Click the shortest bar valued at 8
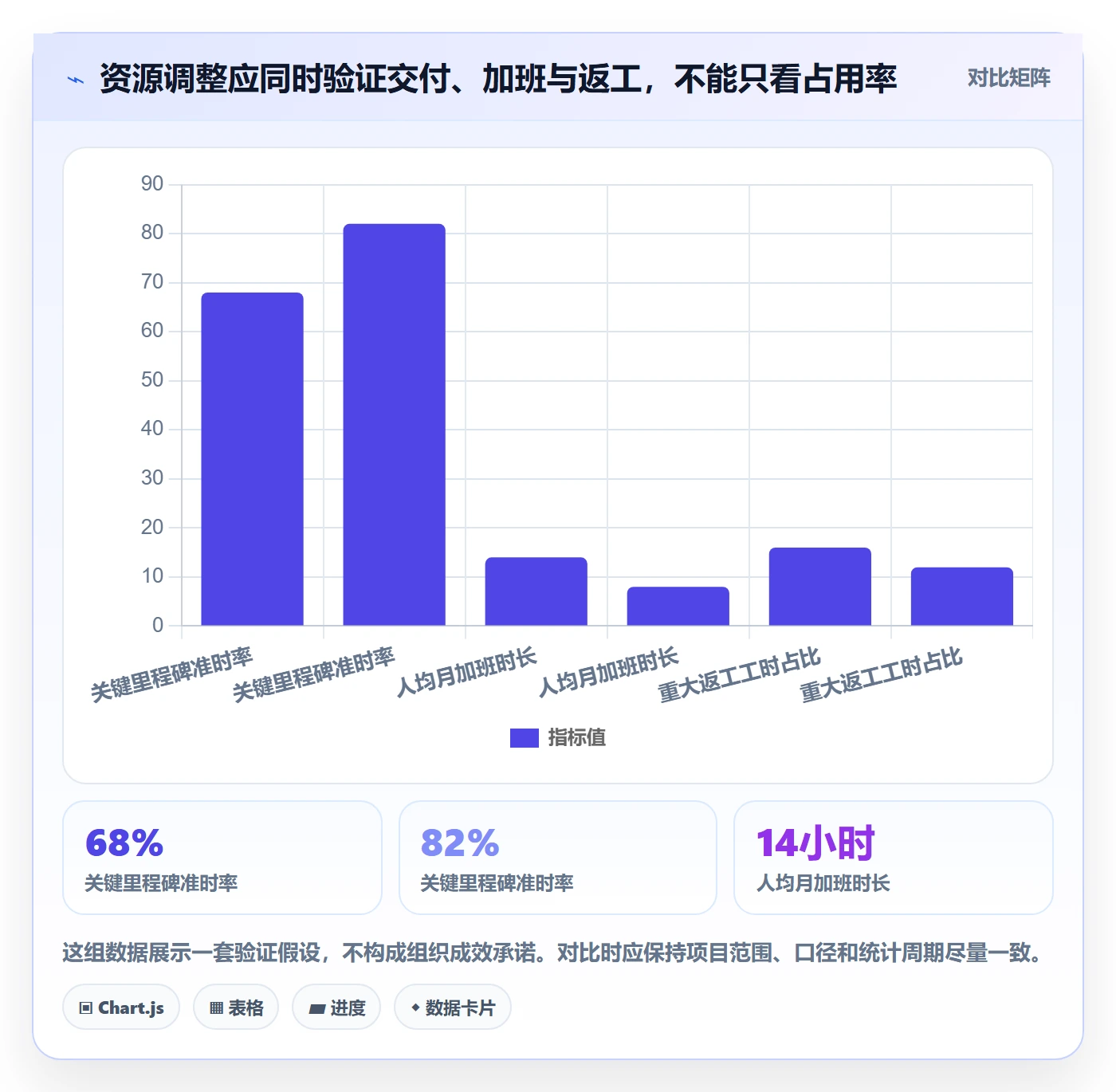The width and height of the screenshot is (1116, 1092). coord(678,606)
